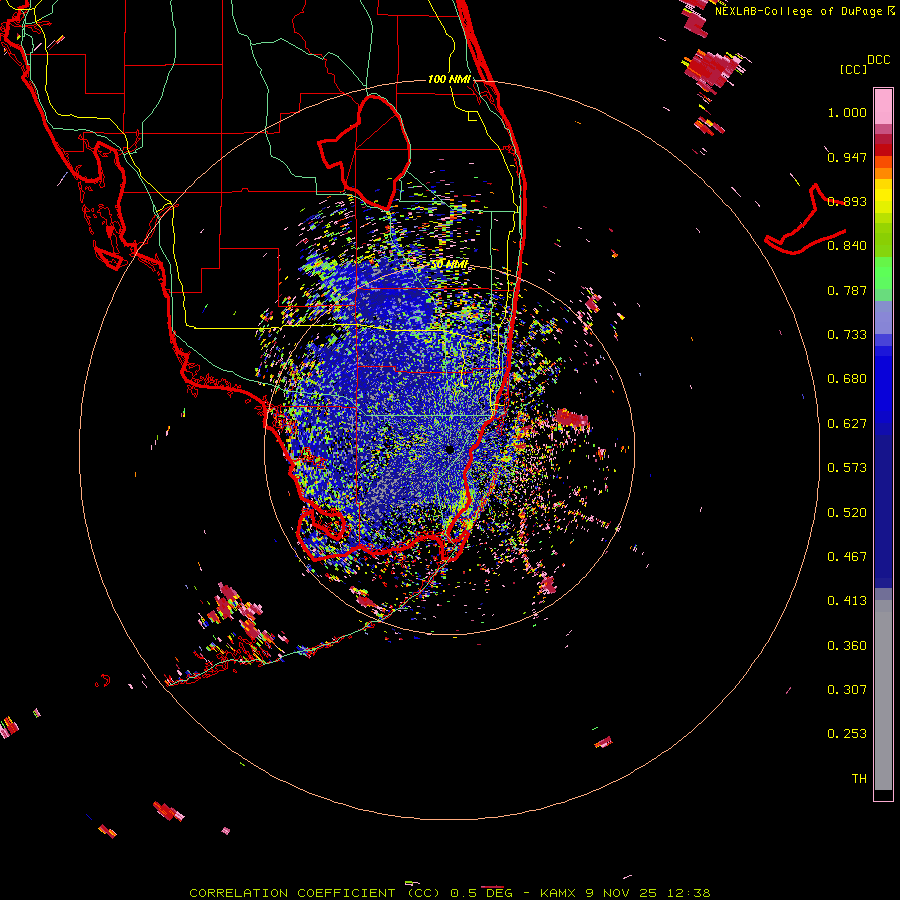The height and width of the screenshot is (900, 900).
Task: Click the 0.307 color scale value
Action: [x=847, y=690]
